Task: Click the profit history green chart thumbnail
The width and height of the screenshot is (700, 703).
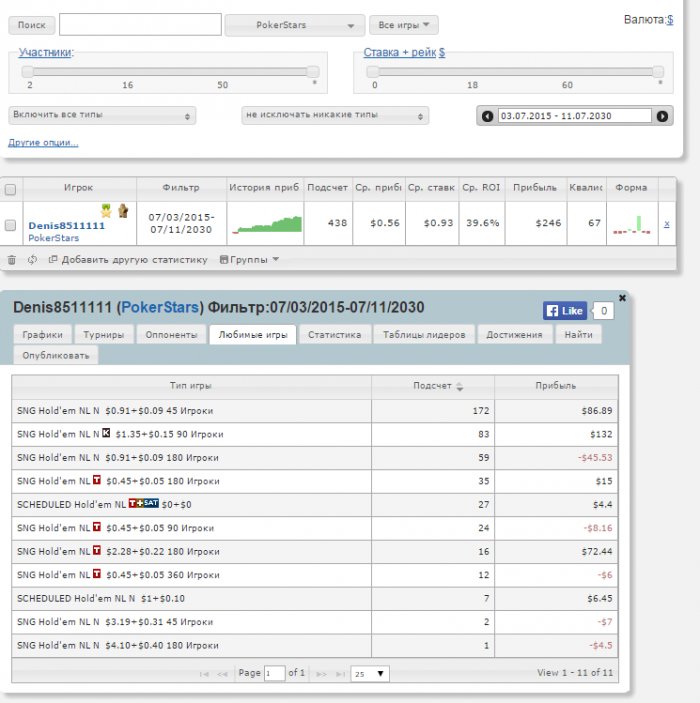Action: 267,224
